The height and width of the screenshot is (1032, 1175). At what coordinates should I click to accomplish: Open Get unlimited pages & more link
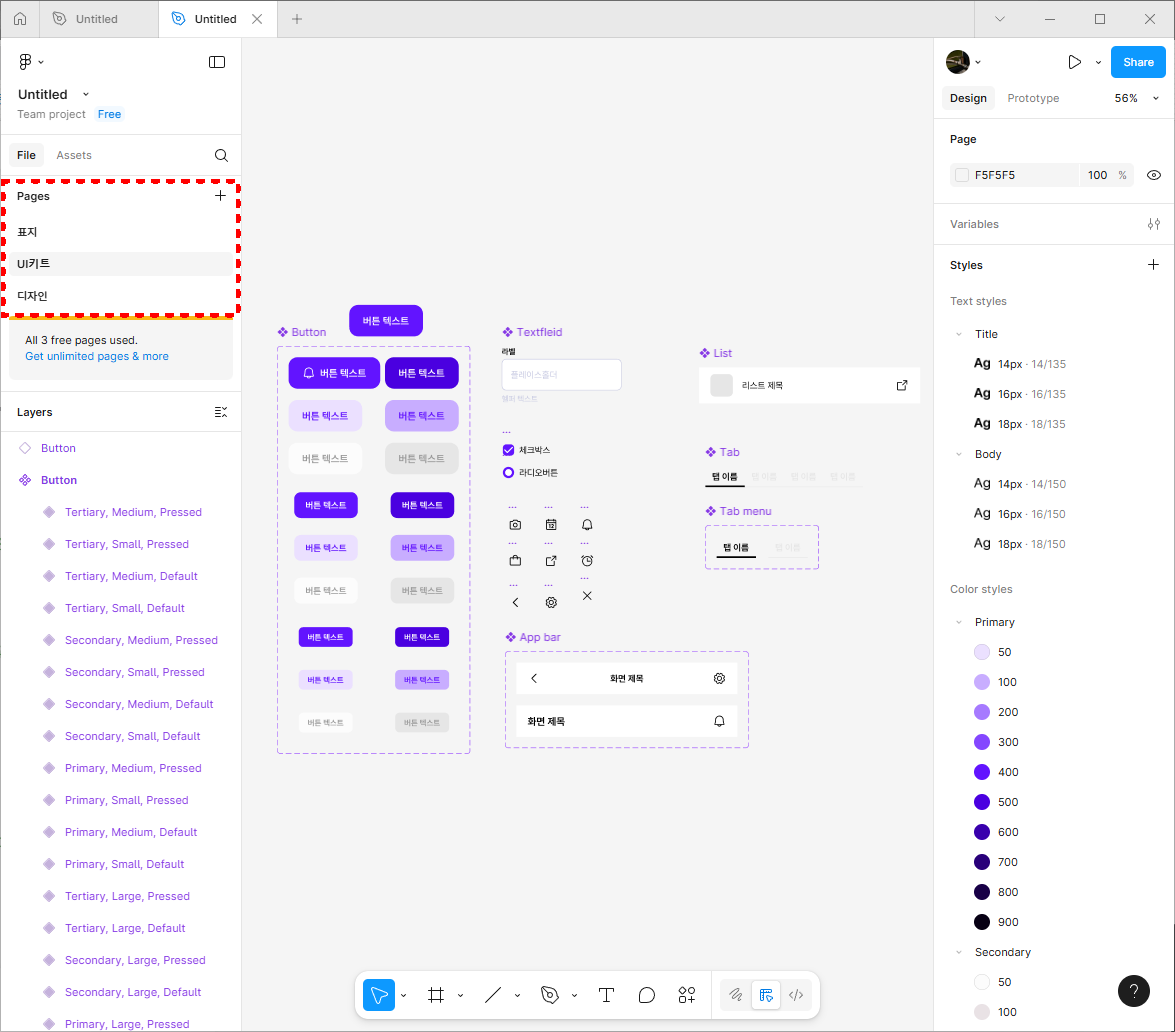tap(97, 357)
